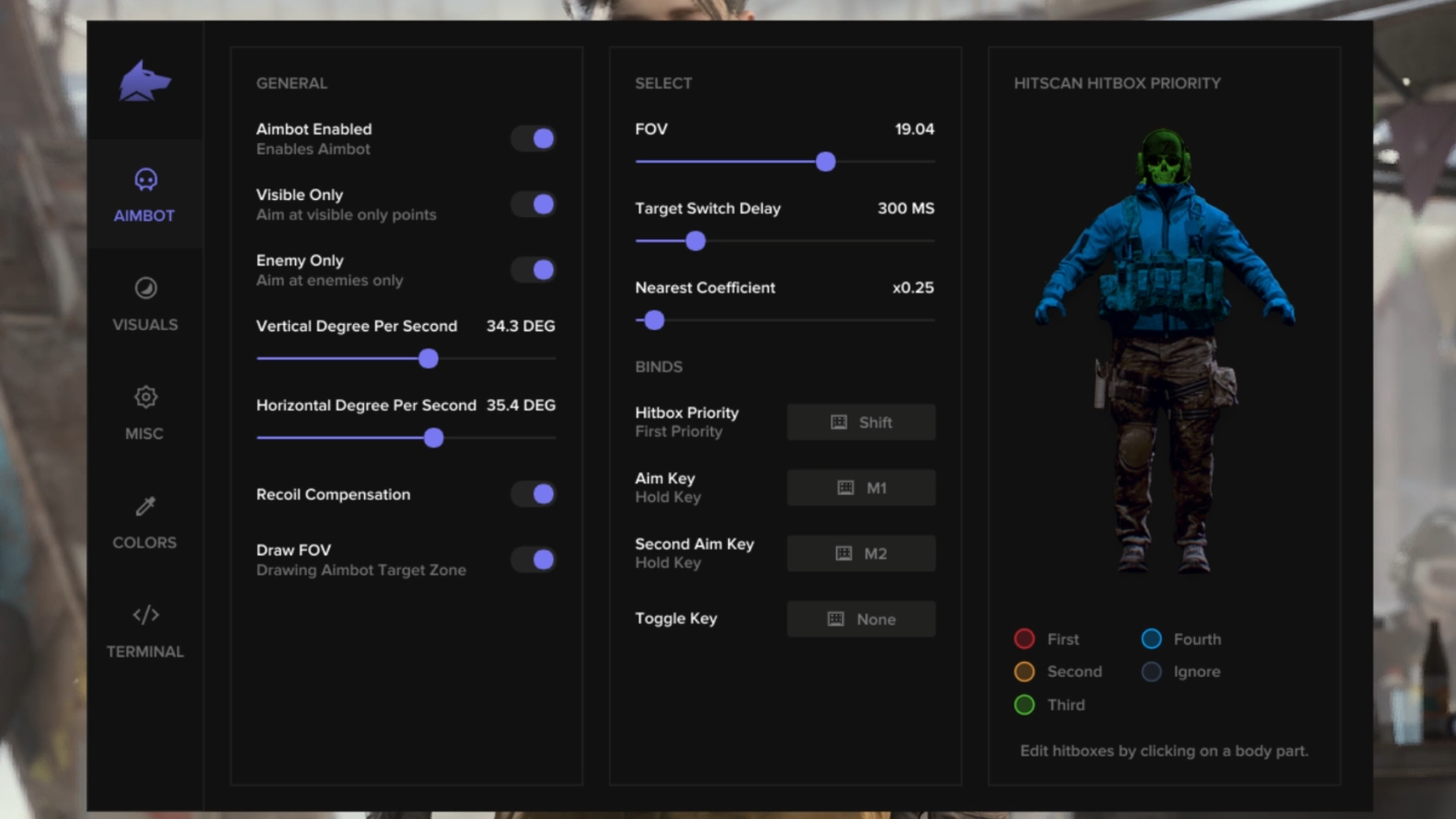The width and height of the screenshot is (1456, 819).
Task: Select the orange Second priority circle
Action: pyautogui.click(x=1025, y=672)
